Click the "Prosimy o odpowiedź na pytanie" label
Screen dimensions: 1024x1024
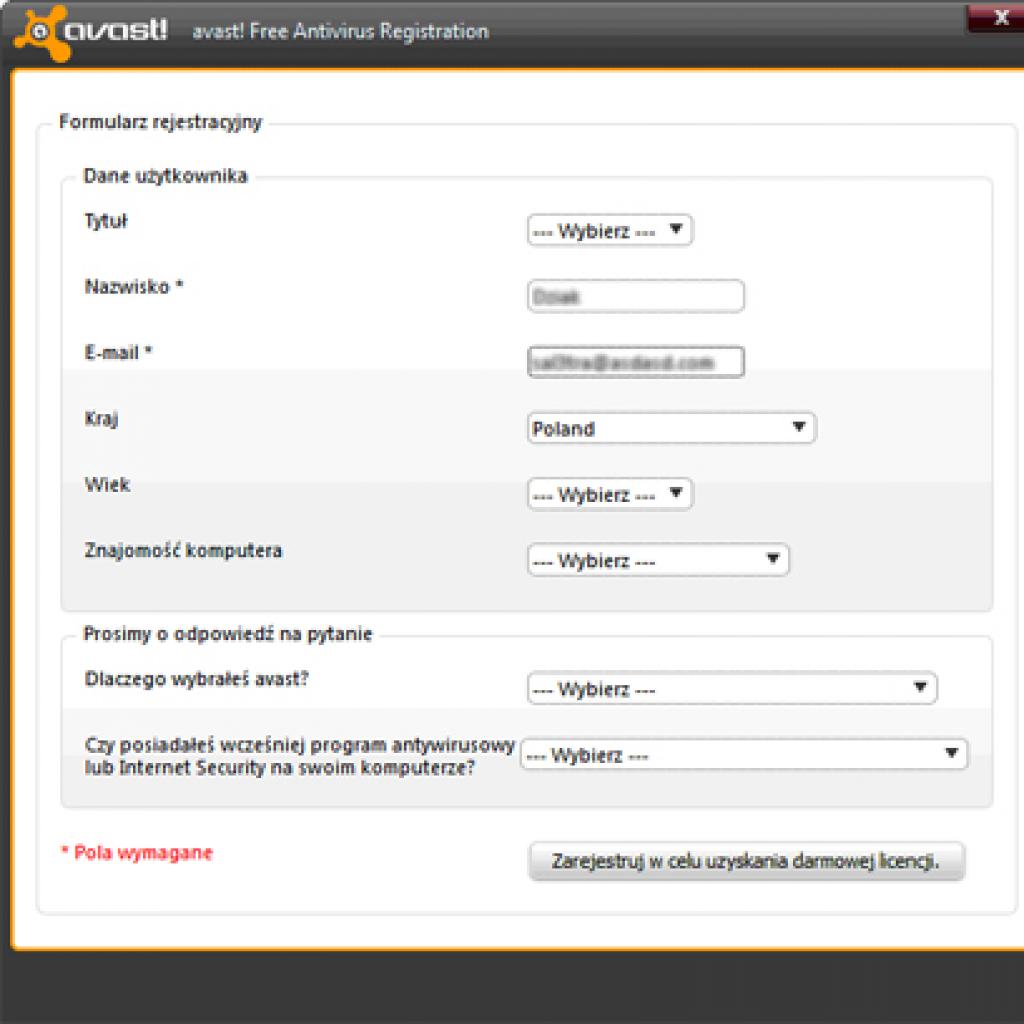228,634
